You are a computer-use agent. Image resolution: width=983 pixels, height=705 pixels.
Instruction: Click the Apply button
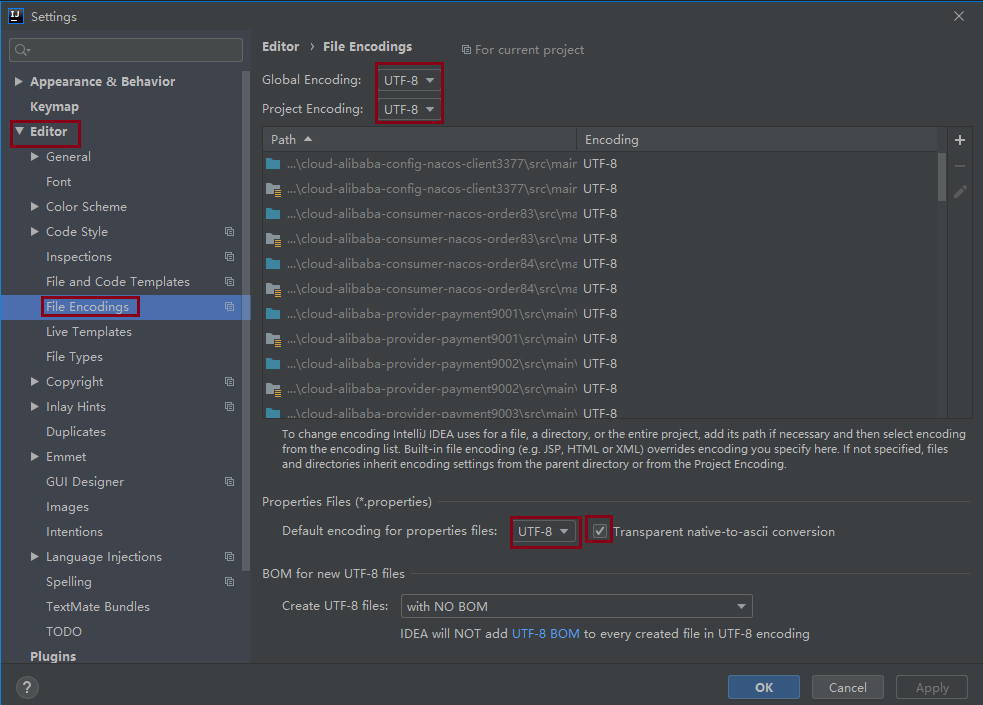[x=932, y=687]
